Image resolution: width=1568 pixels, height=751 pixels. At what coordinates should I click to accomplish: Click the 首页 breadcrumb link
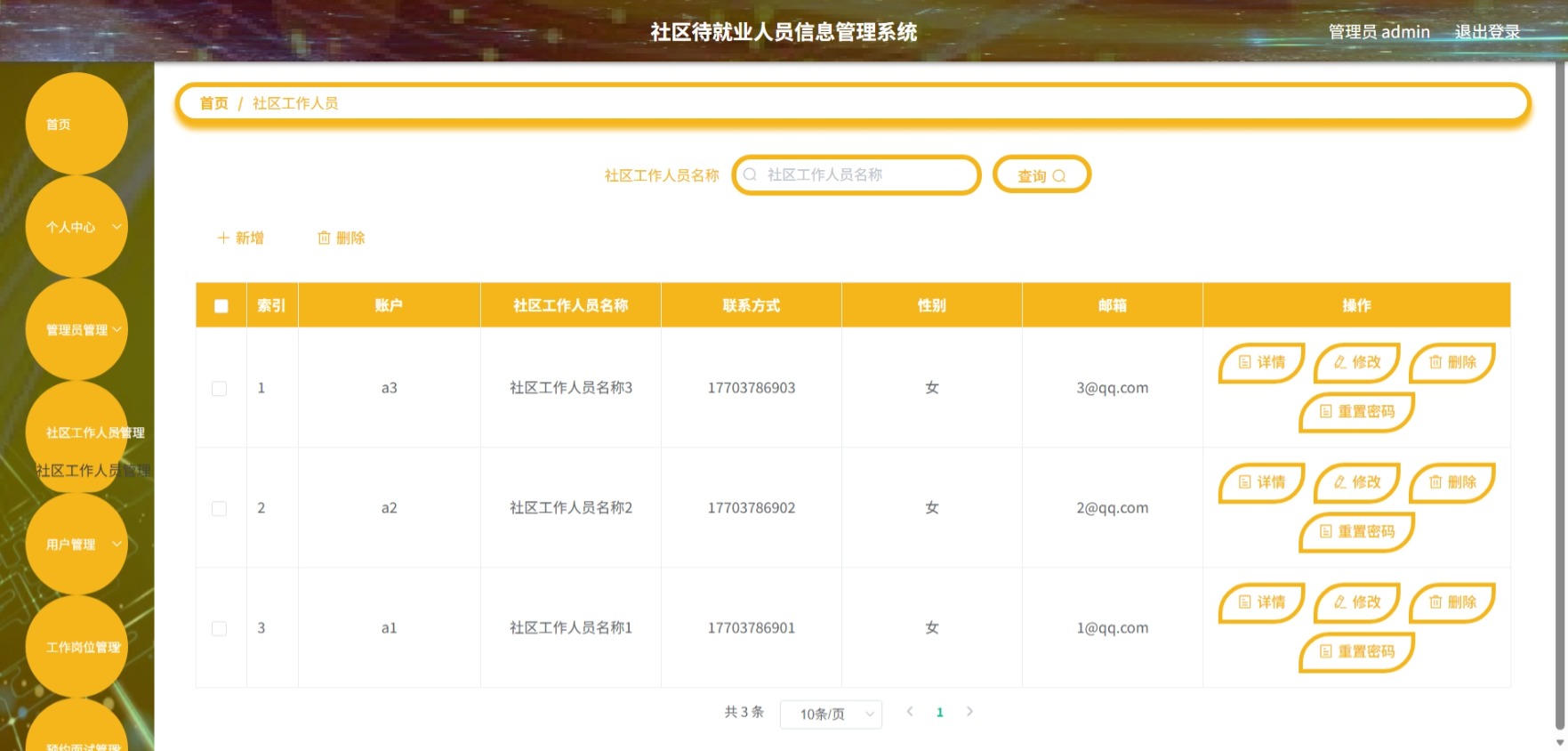(x=213, y=103)
